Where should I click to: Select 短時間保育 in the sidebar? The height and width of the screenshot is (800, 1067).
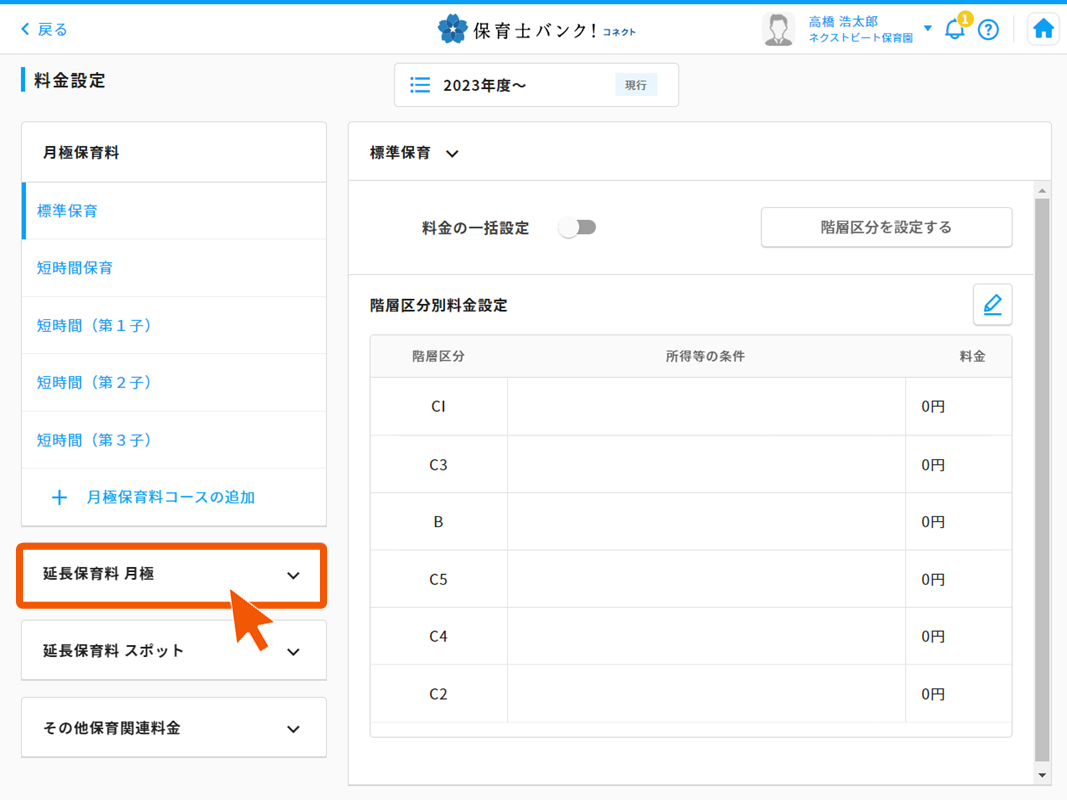(75, 267)
